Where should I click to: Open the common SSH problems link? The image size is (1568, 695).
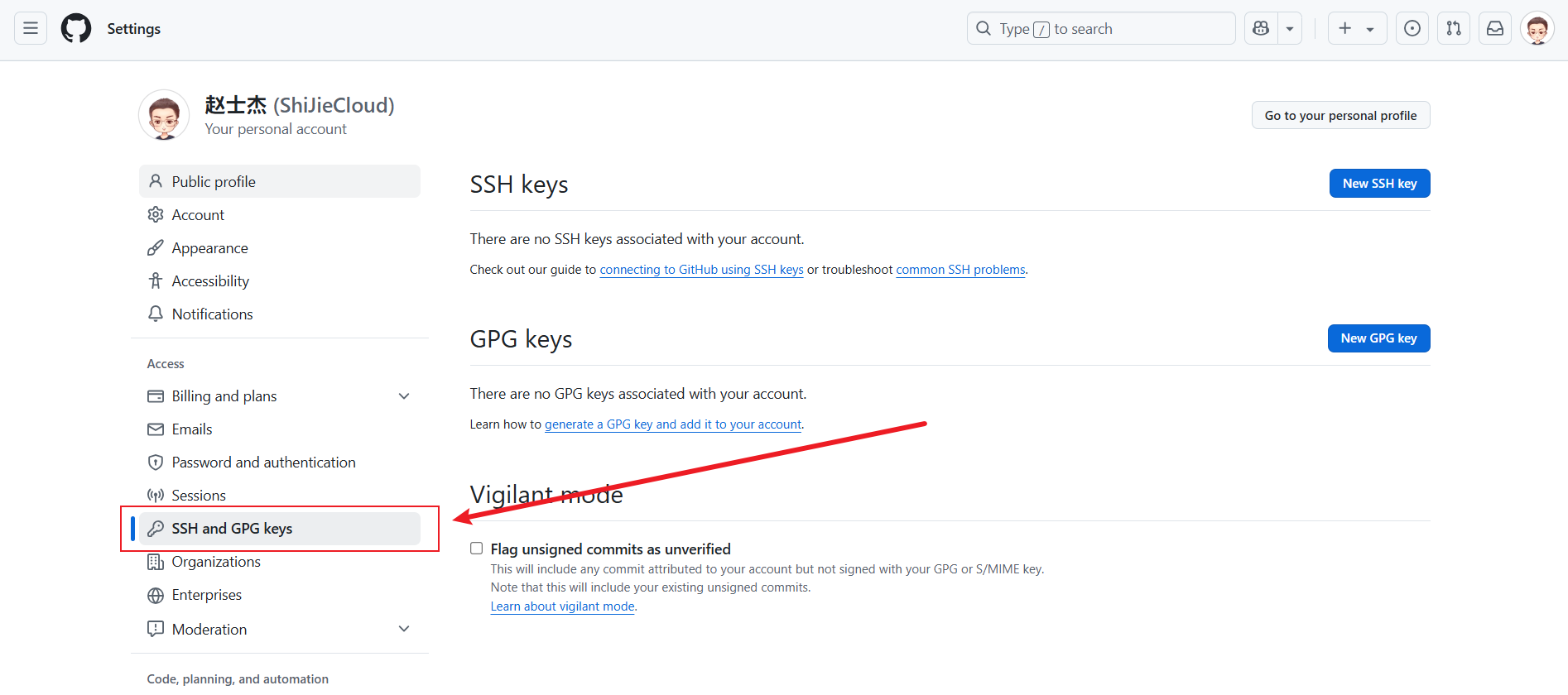960,270
